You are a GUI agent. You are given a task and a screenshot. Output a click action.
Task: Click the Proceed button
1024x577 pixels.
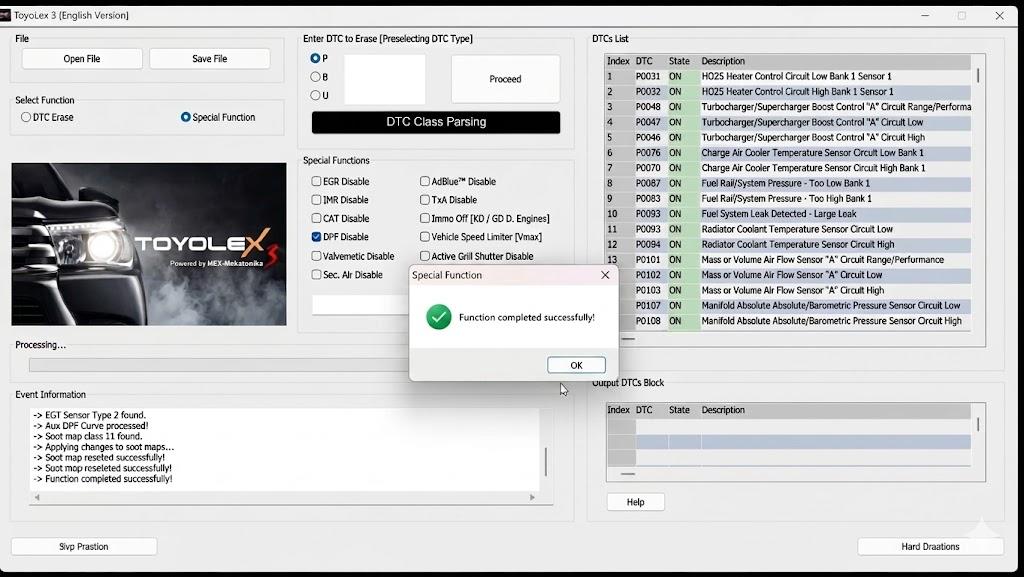coord(505,79)
